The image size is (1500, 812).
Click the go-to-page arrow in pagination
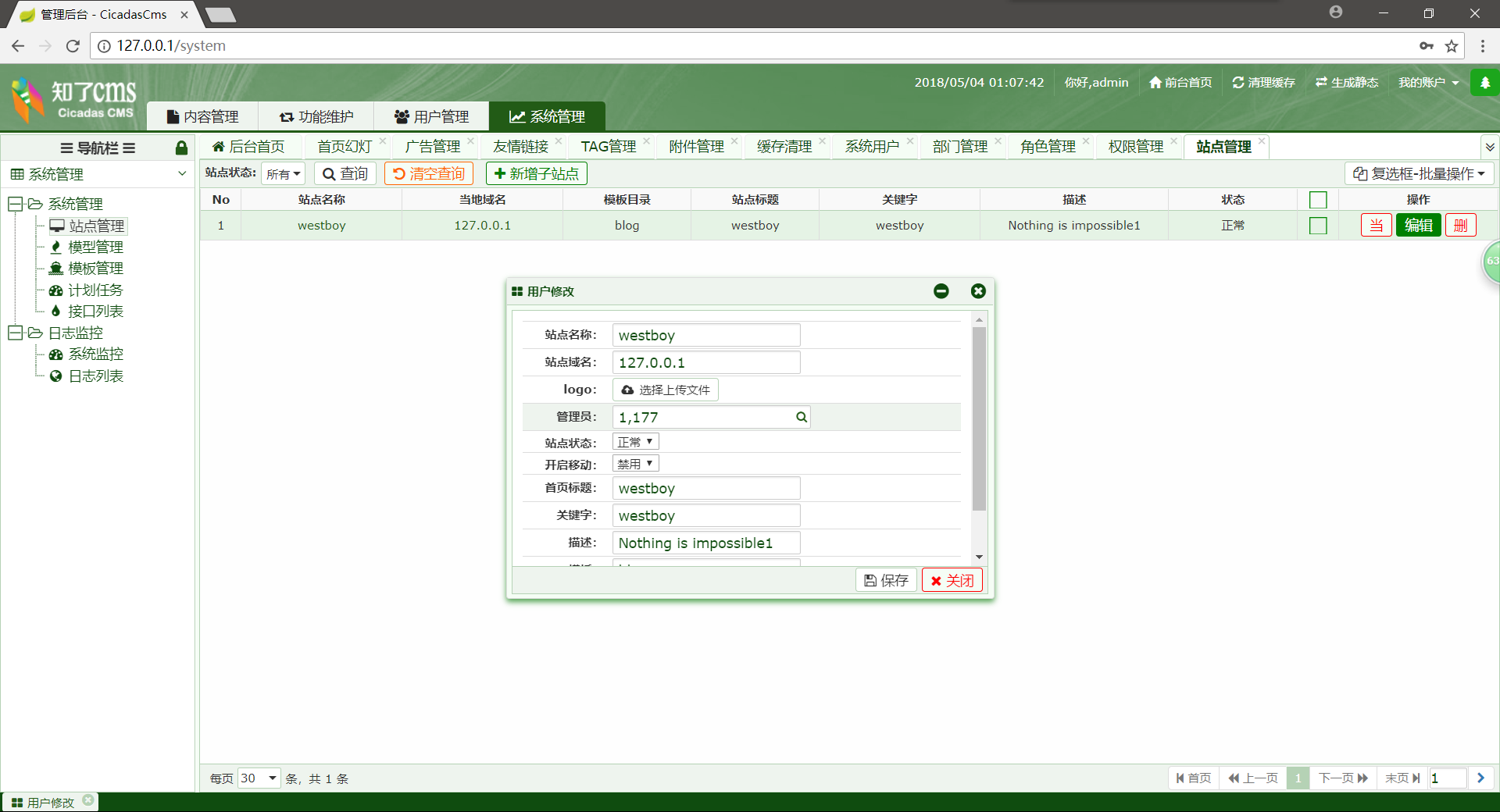1480,778
